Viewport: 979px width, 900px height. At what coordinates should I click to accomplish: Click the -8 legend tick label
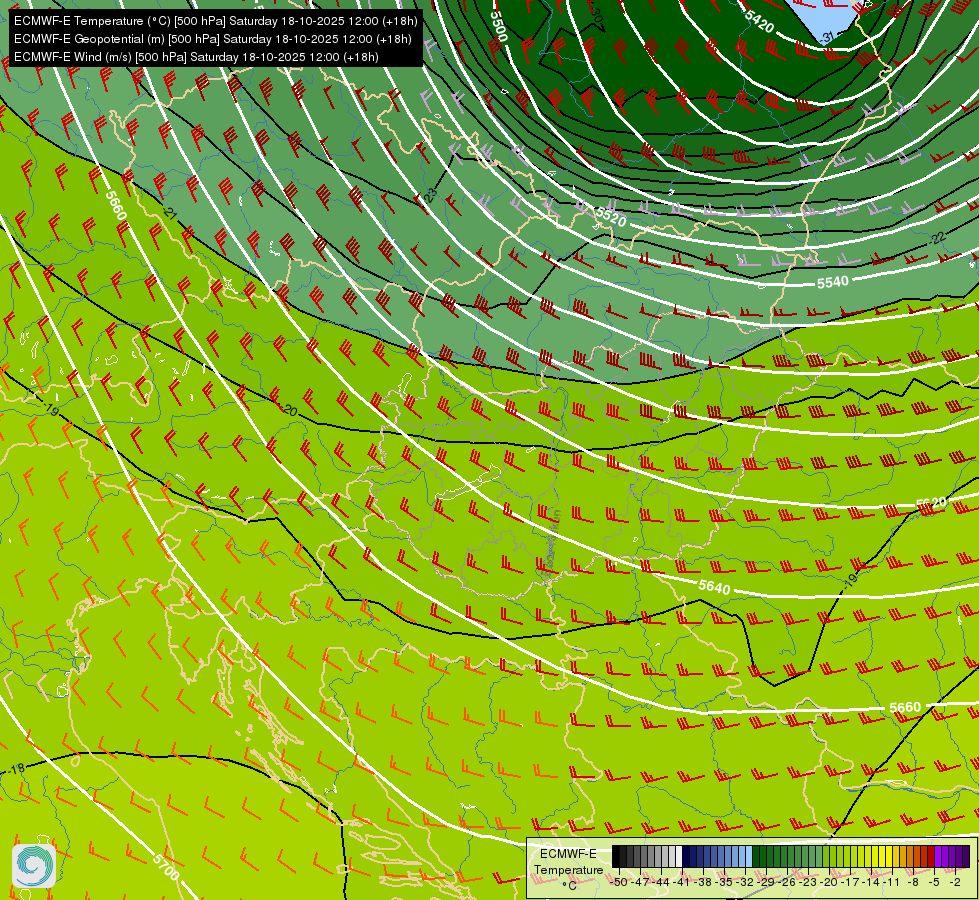pyautogui.click(x=913, y=883)
